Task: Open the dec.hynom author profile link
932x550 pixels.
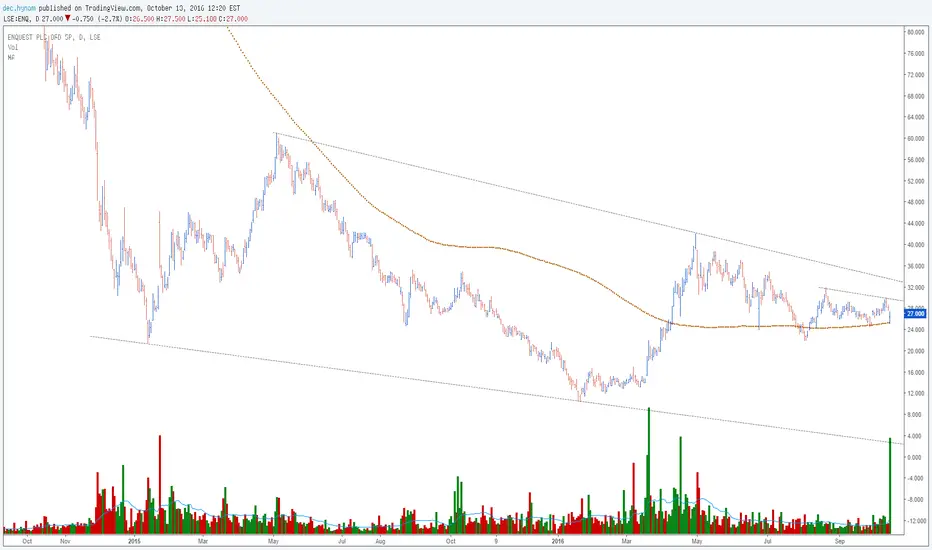Action: [x=19, y=8]
